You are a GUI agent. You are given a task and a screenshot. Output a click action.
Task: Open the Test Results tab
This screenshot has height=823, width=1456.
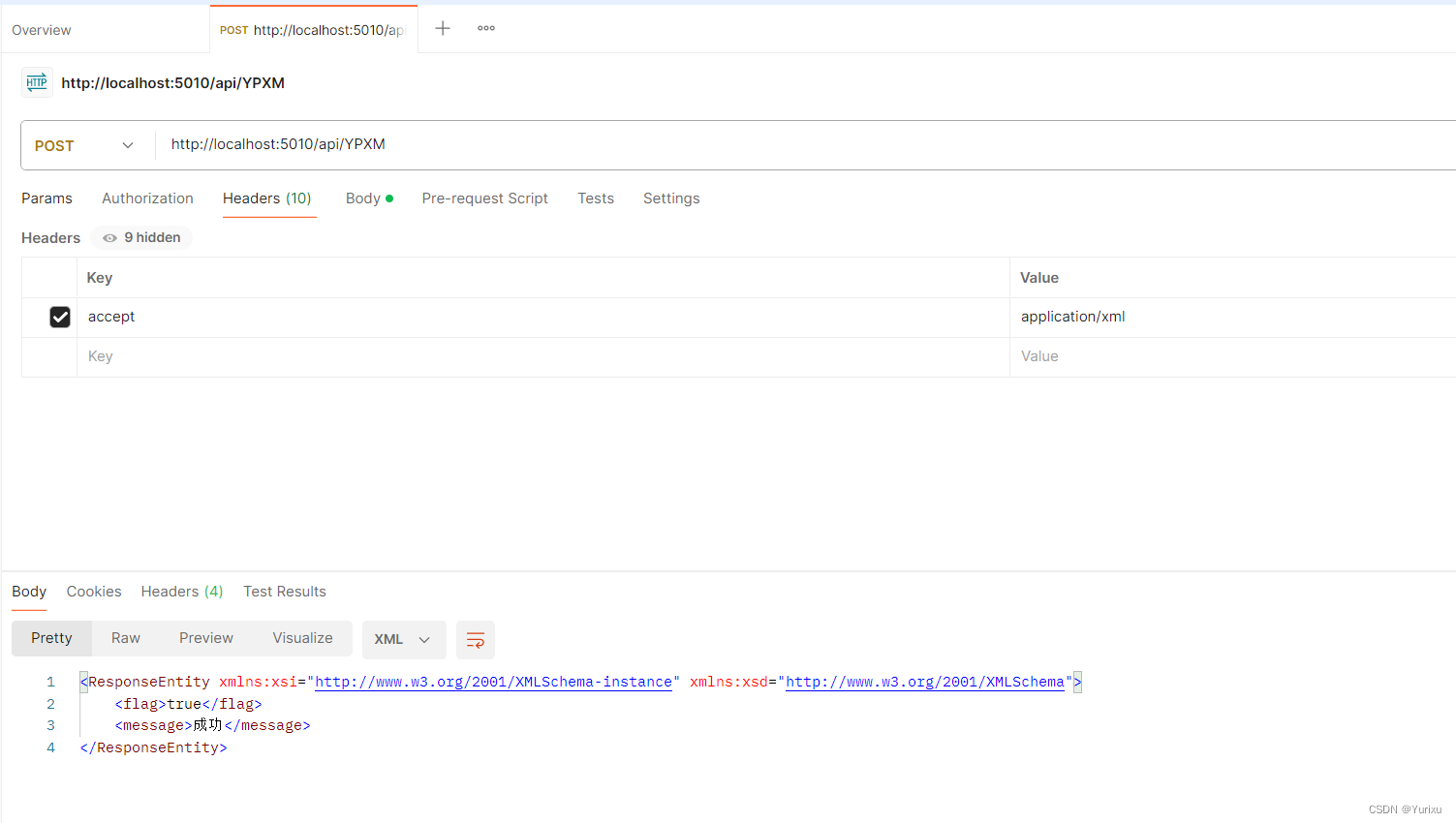coord(285,592)
